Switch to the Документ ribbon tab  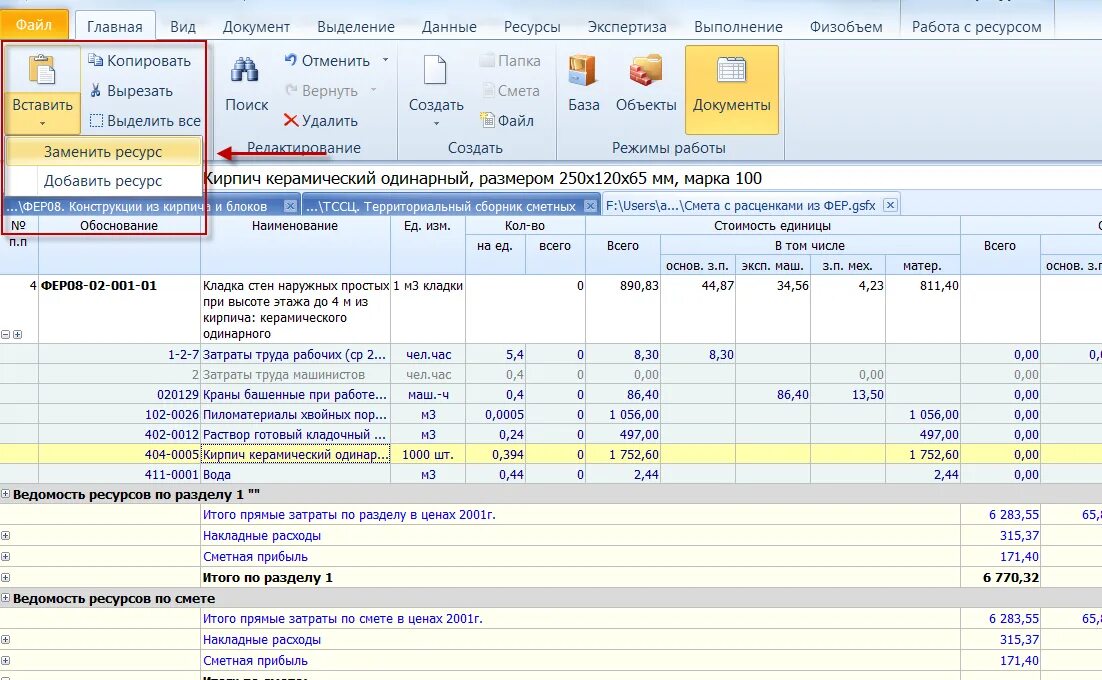tap(256, 27)
